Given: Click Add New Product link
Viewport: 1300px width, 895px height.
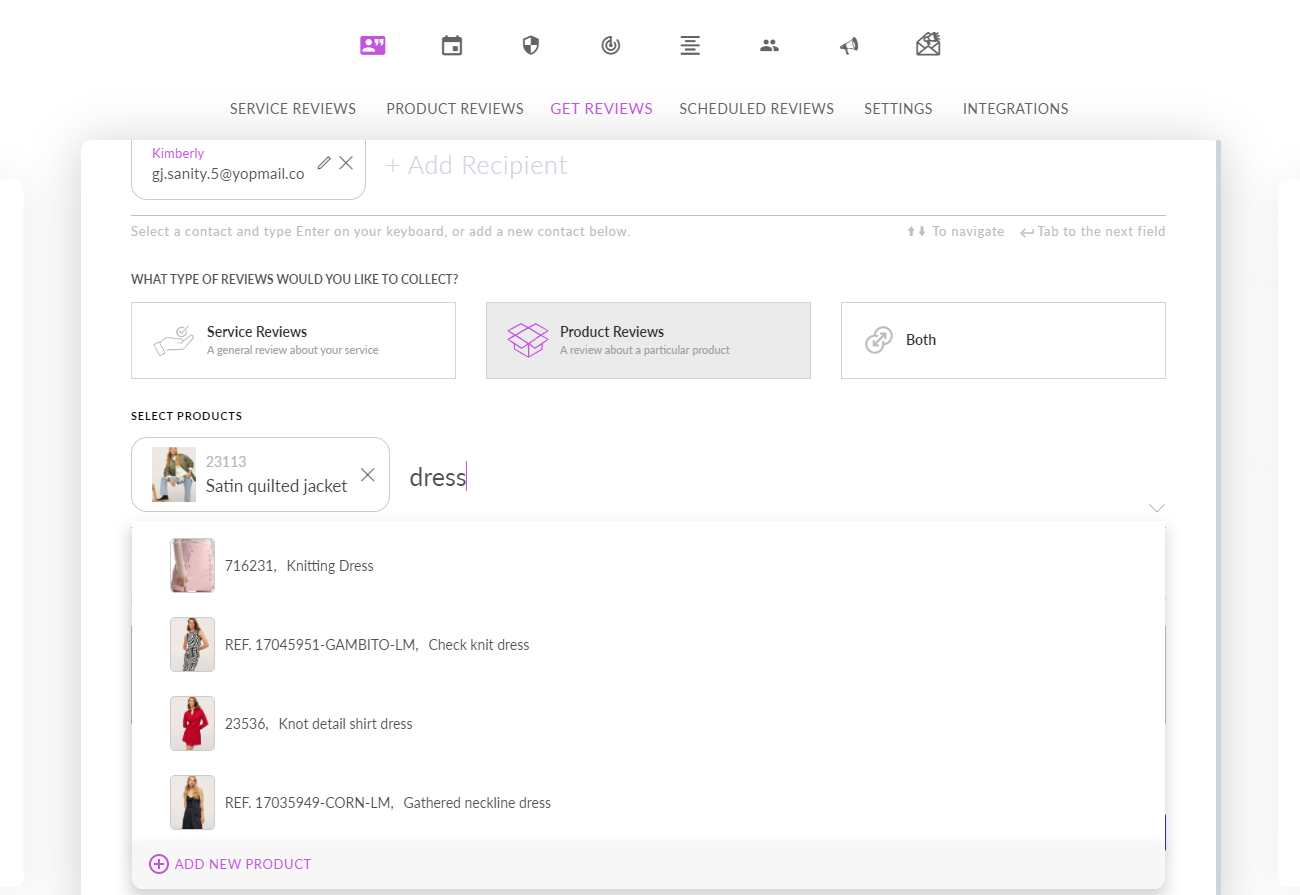Looking at the screenshot, I should (243, 864).
